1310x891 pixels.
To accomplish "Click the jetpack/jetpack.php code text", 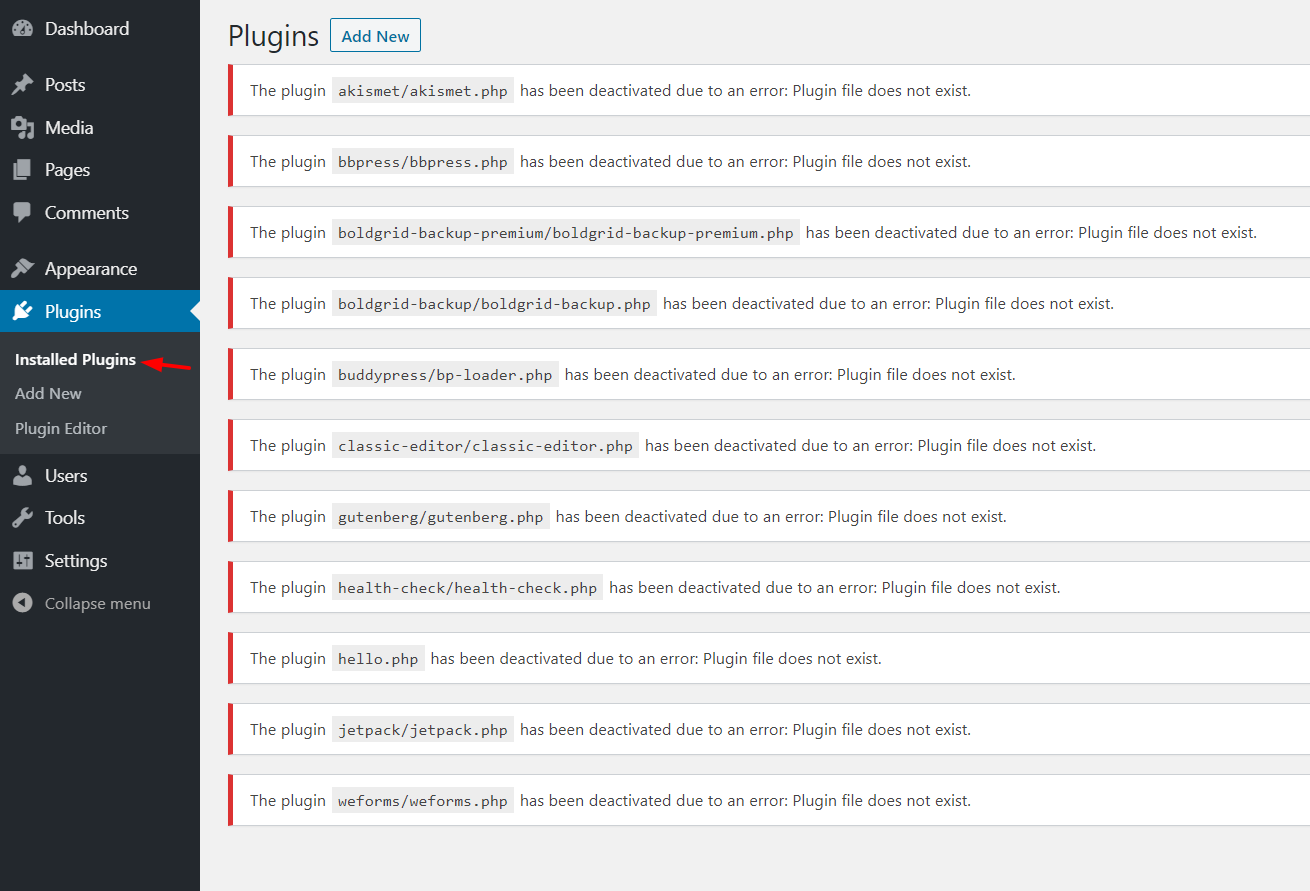I will point(423,730).
